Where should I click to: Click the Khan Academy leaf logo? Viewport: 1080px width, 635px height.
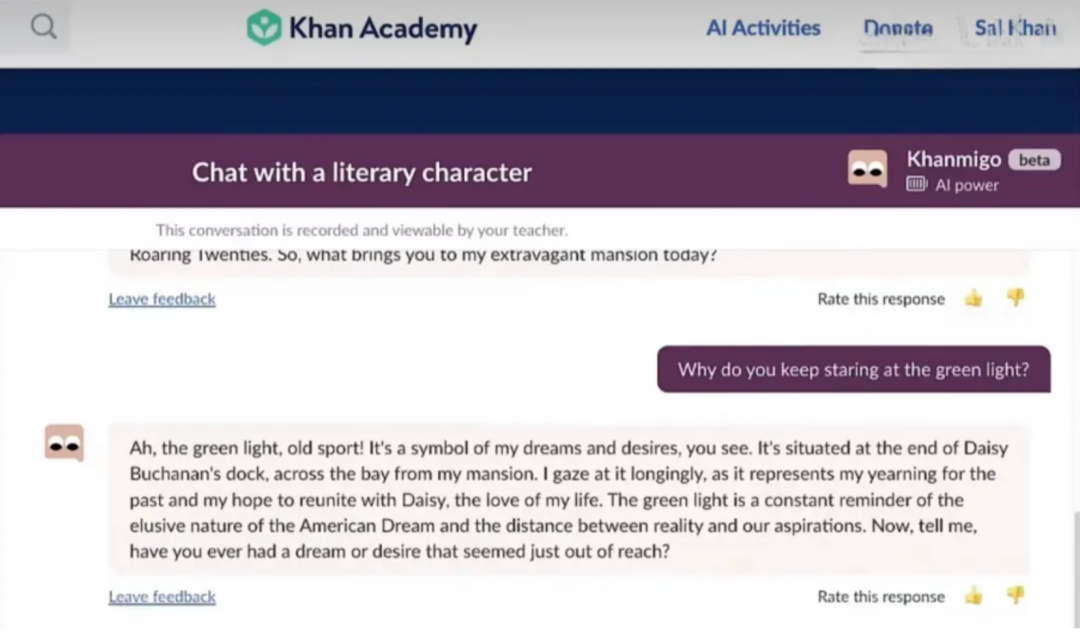pos(264,28)
